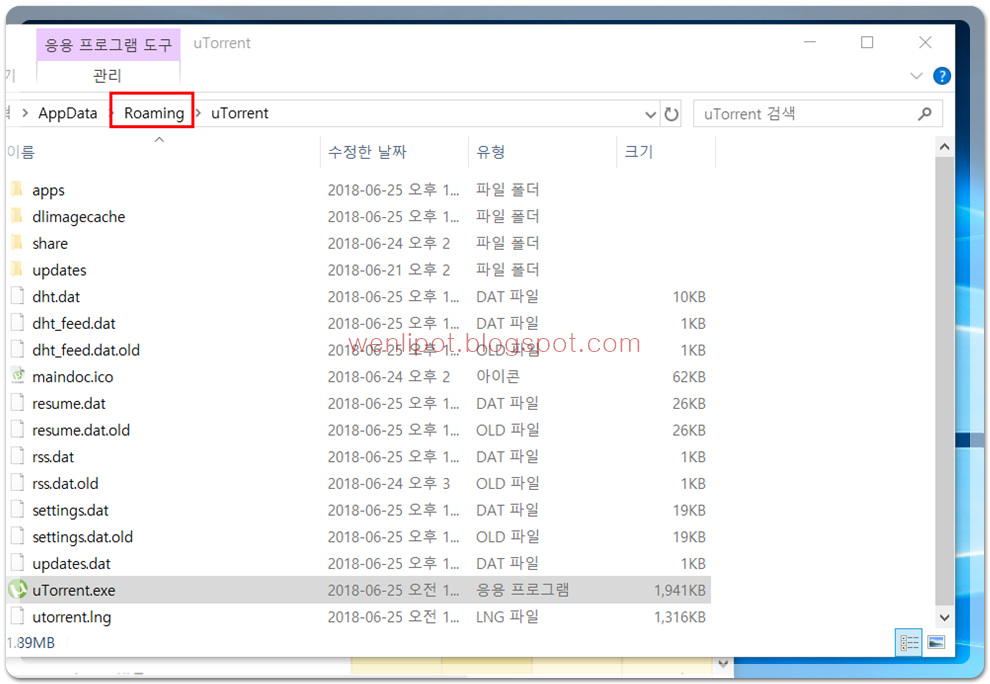The height and width of the screenshot is (684, 990).
Task: Click the file list scroll down arrow
Action: 944,618
